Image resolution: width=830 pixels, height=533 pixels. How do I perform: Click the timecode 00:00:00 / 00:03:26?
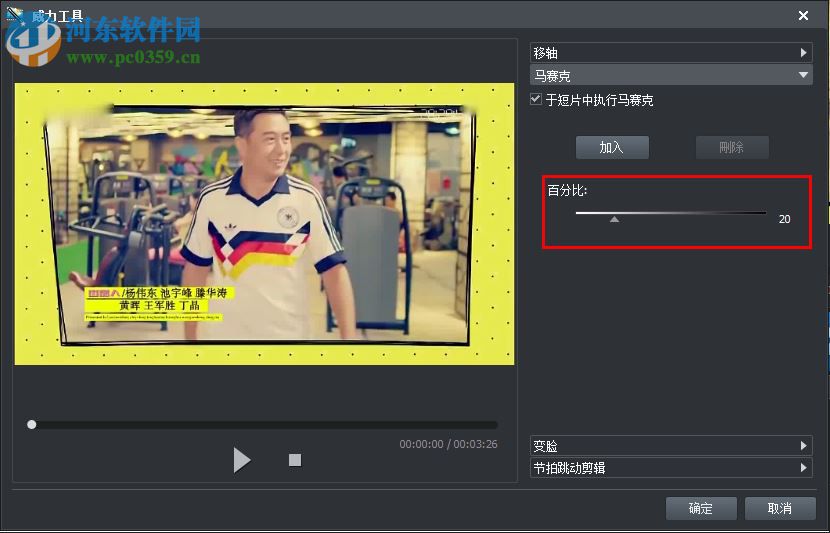(x=448, y=444)
